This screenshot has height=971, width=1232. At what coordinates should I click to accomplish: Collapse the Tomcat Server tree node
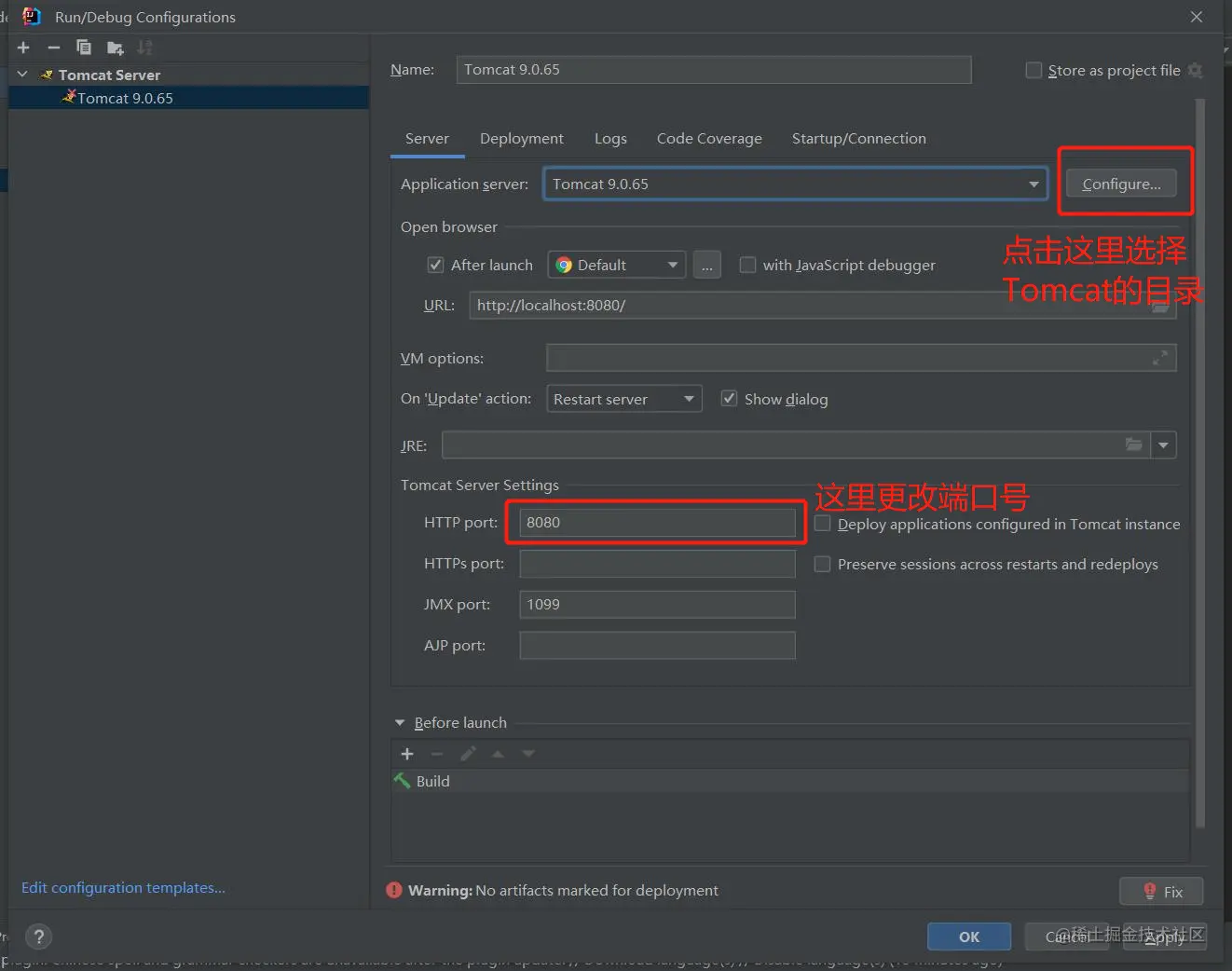[23, 75]
